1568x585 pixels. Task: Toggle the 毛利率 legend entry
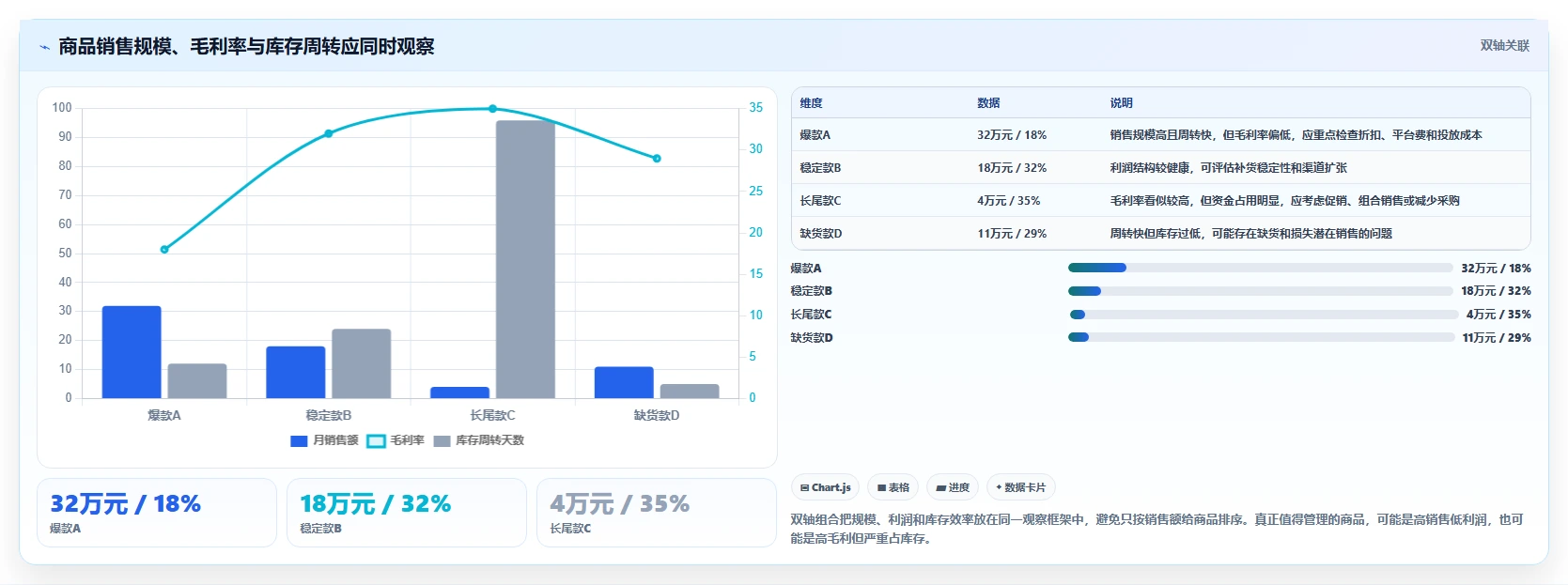click(x=396, y=440)
